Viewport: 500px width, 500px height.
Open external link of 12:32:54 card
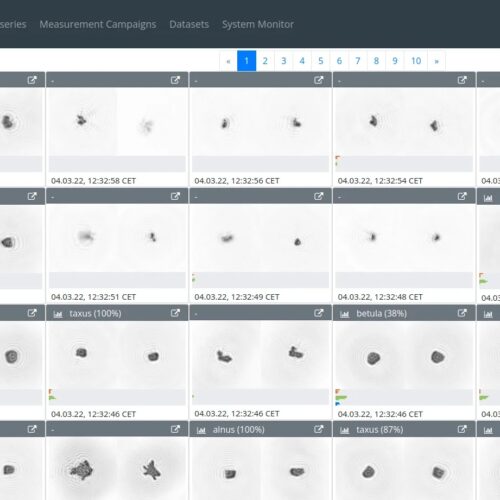462,80
